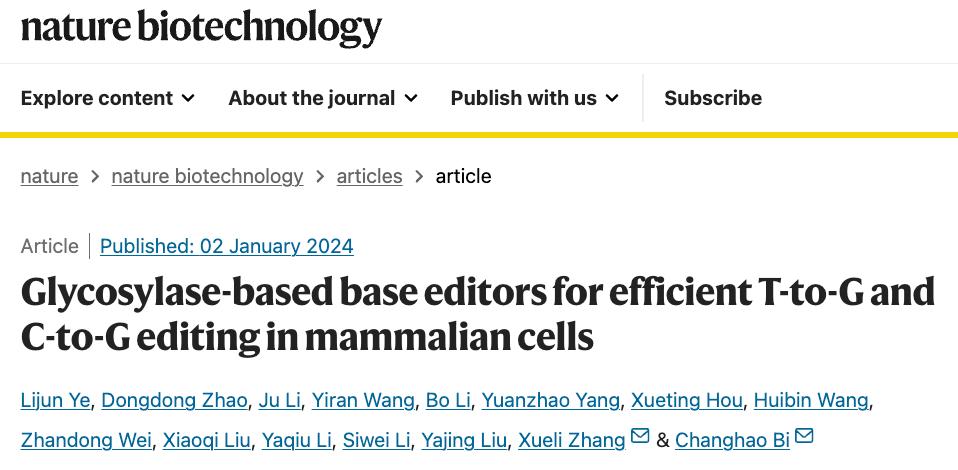This screenshot has width=958, height=470.
Task: Open the Subscribe page
Action: 713,98
